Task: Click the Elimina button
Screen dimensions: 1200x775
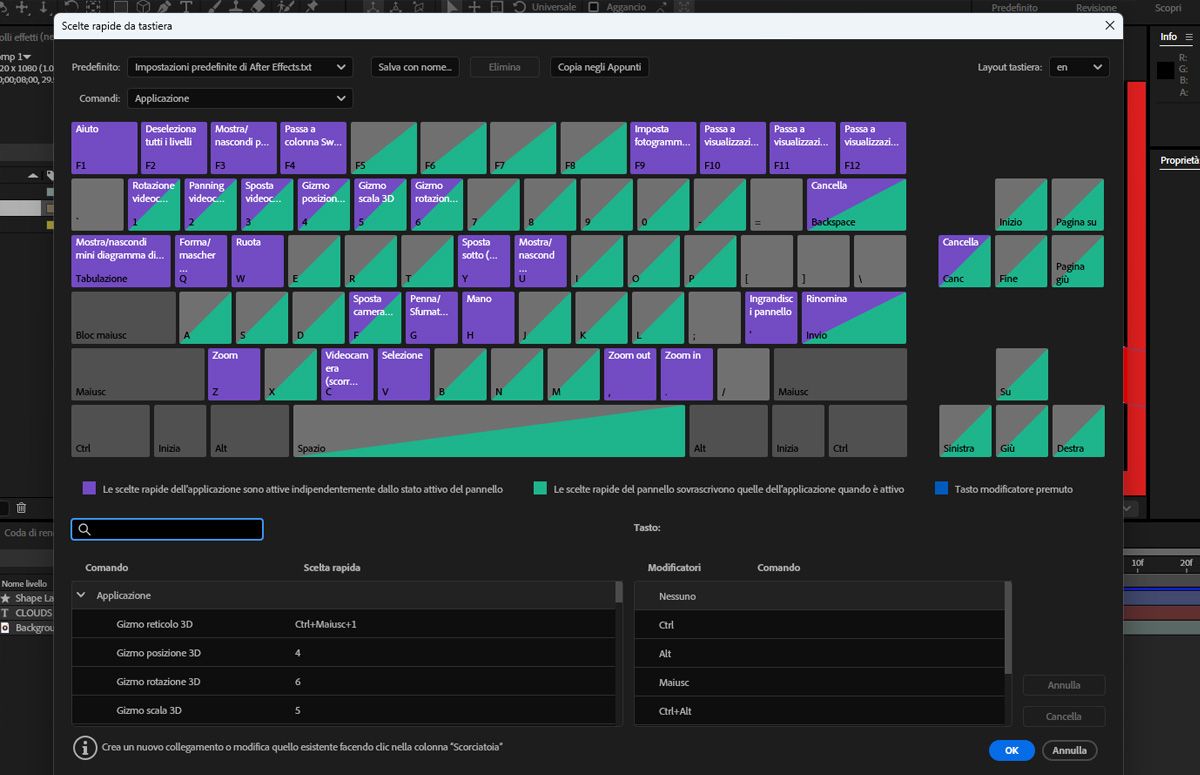Action: (x=505, y=67)
